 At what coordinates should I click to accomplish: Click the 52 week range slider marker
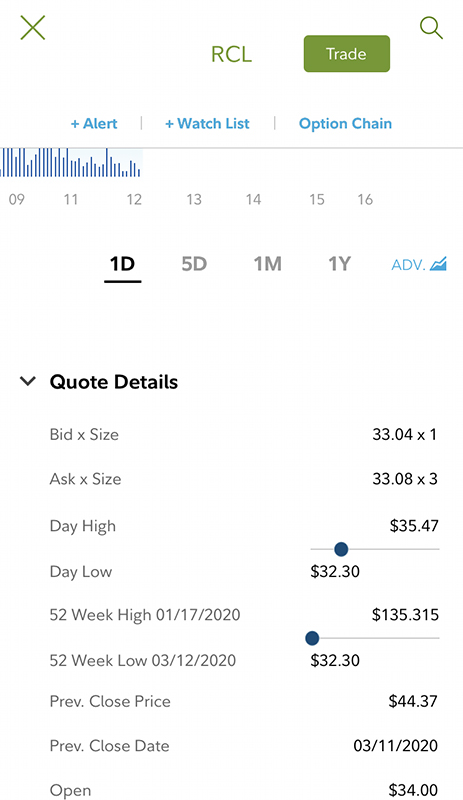(312, 638)
